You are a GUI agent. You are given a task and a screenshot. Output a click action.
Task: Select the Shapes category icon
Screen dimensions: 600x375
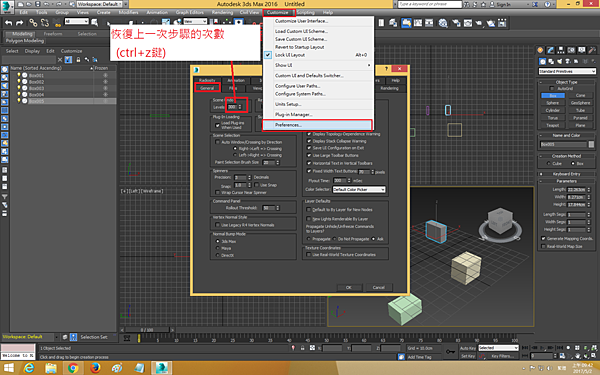click(551, 61)
